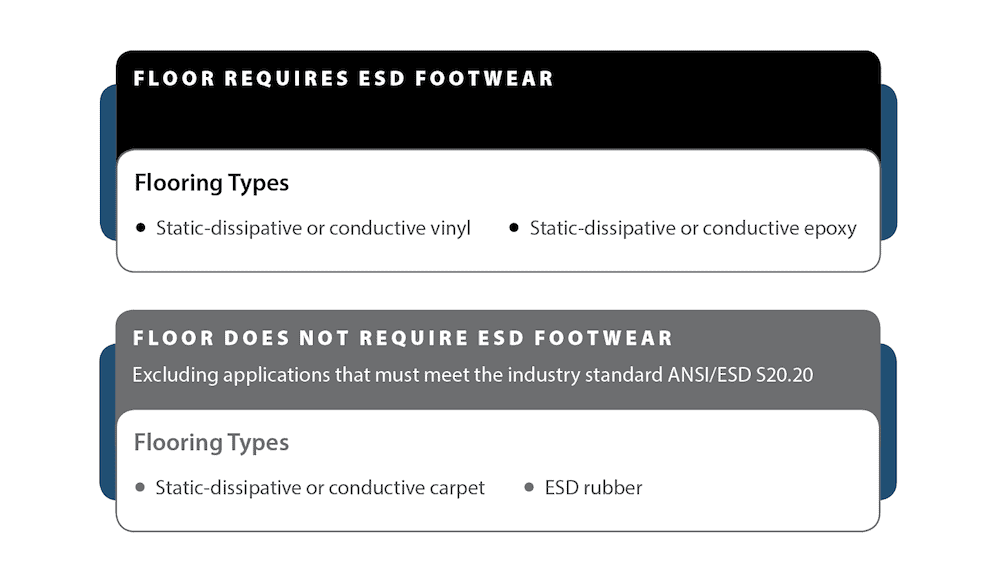Click 'Static-dissipative or conductive epoxy' text
Screen dimensions: 1000x584
tap(693, 228)
